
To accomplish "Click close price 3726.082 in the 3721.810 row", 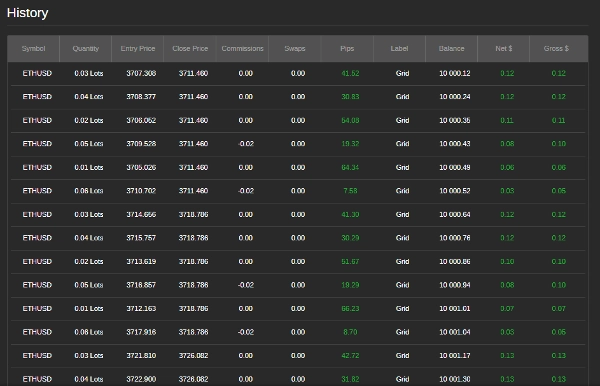I will (x=193, y=355).
